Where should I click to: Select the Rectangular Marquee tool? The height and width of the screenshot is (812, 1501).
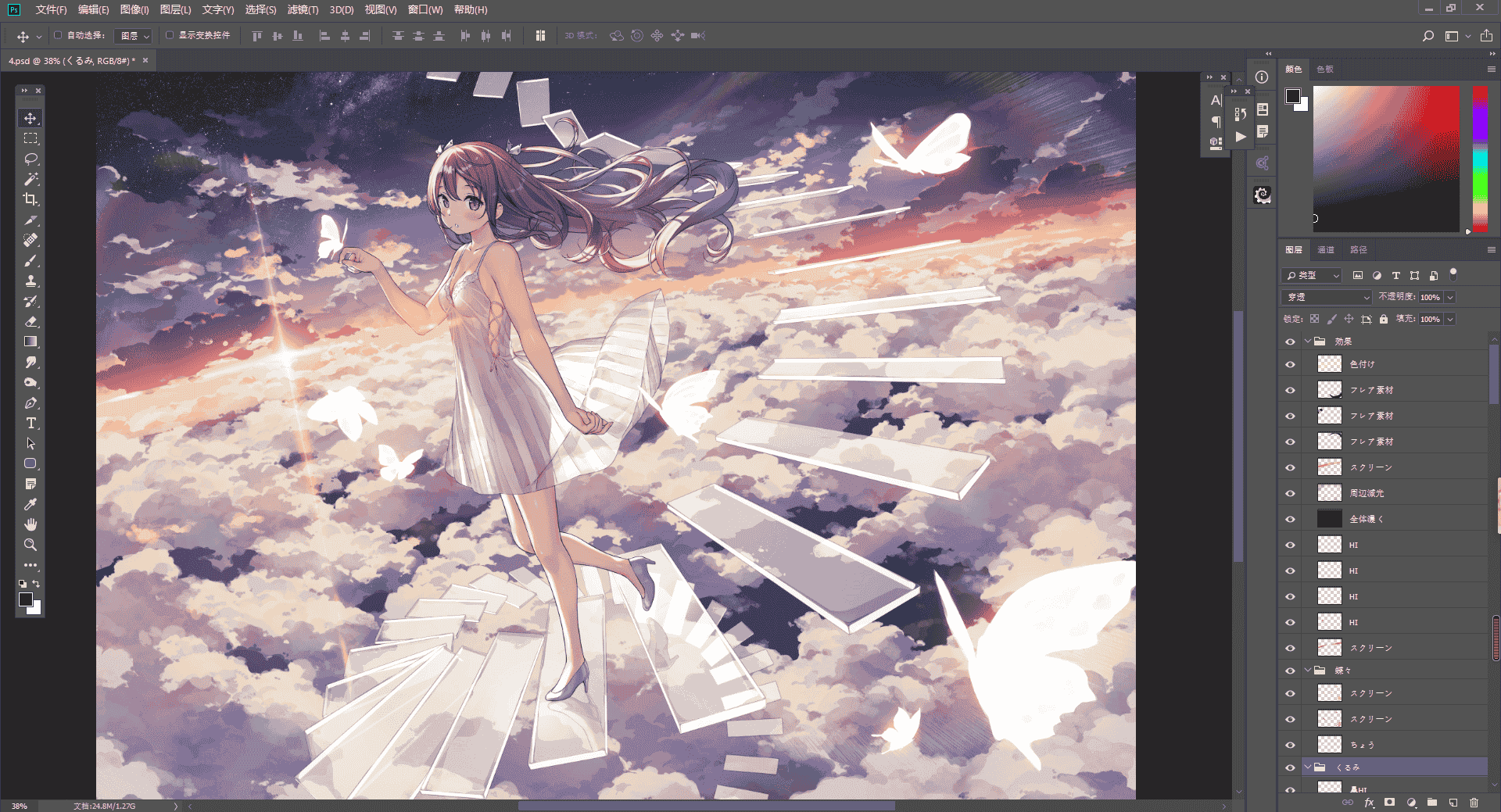point(30,138)
